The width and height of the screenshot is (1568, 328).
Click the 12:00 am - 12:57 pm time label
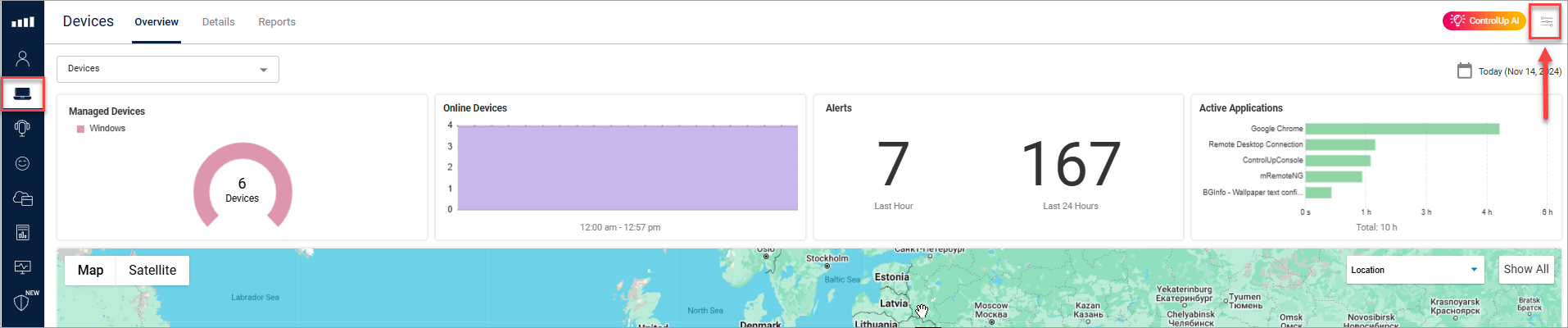620,227
